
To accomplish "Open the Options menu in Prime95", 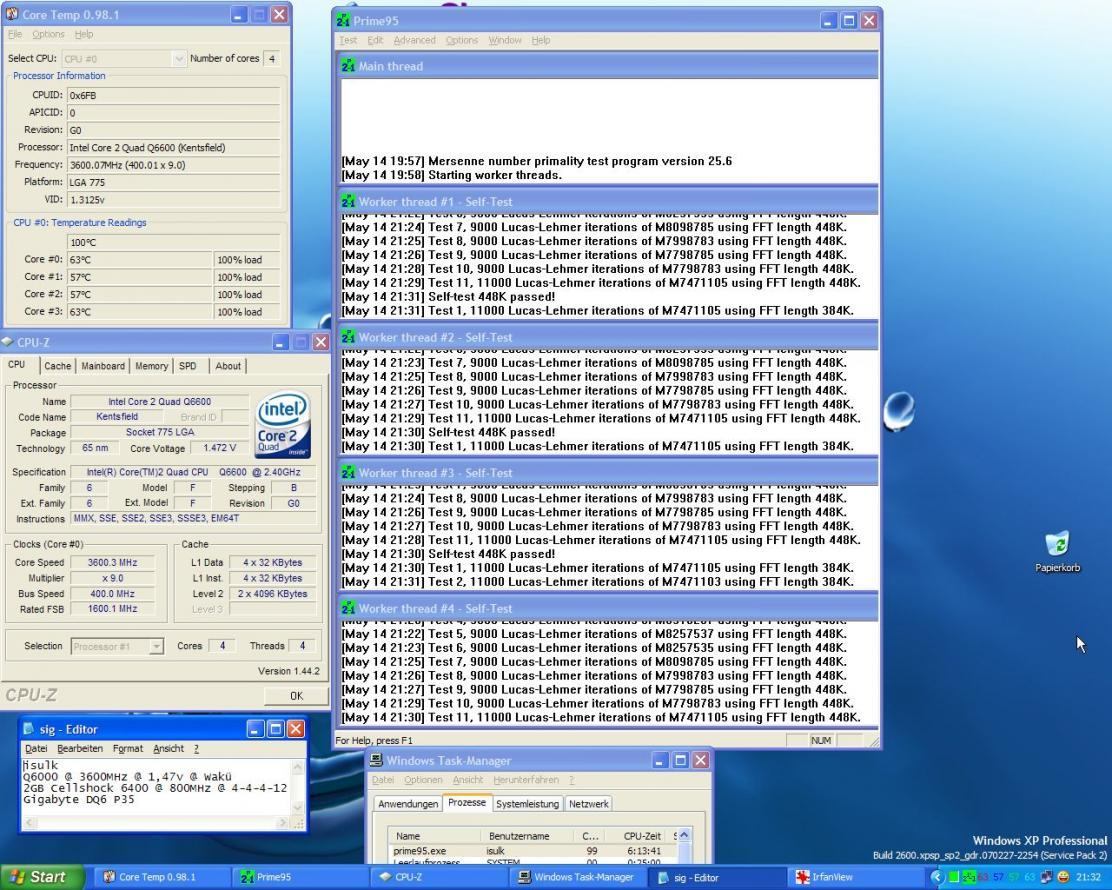I will click(x=462, y=40).
